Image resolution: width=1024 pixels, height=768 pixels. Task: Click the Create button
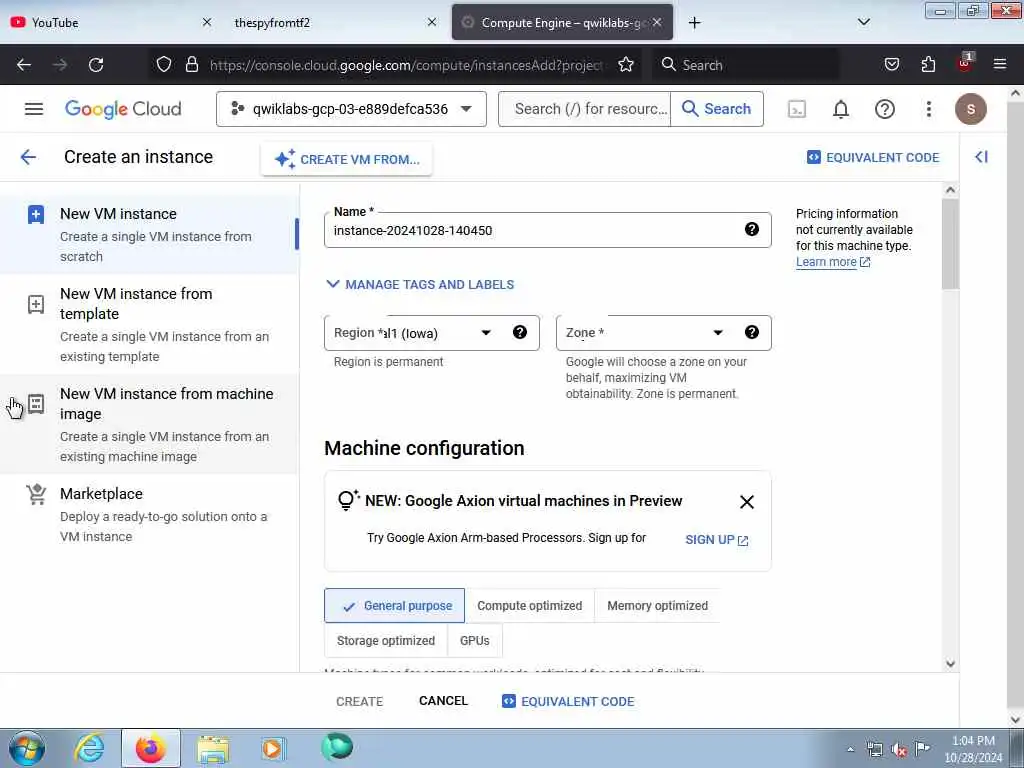(359, 701)
